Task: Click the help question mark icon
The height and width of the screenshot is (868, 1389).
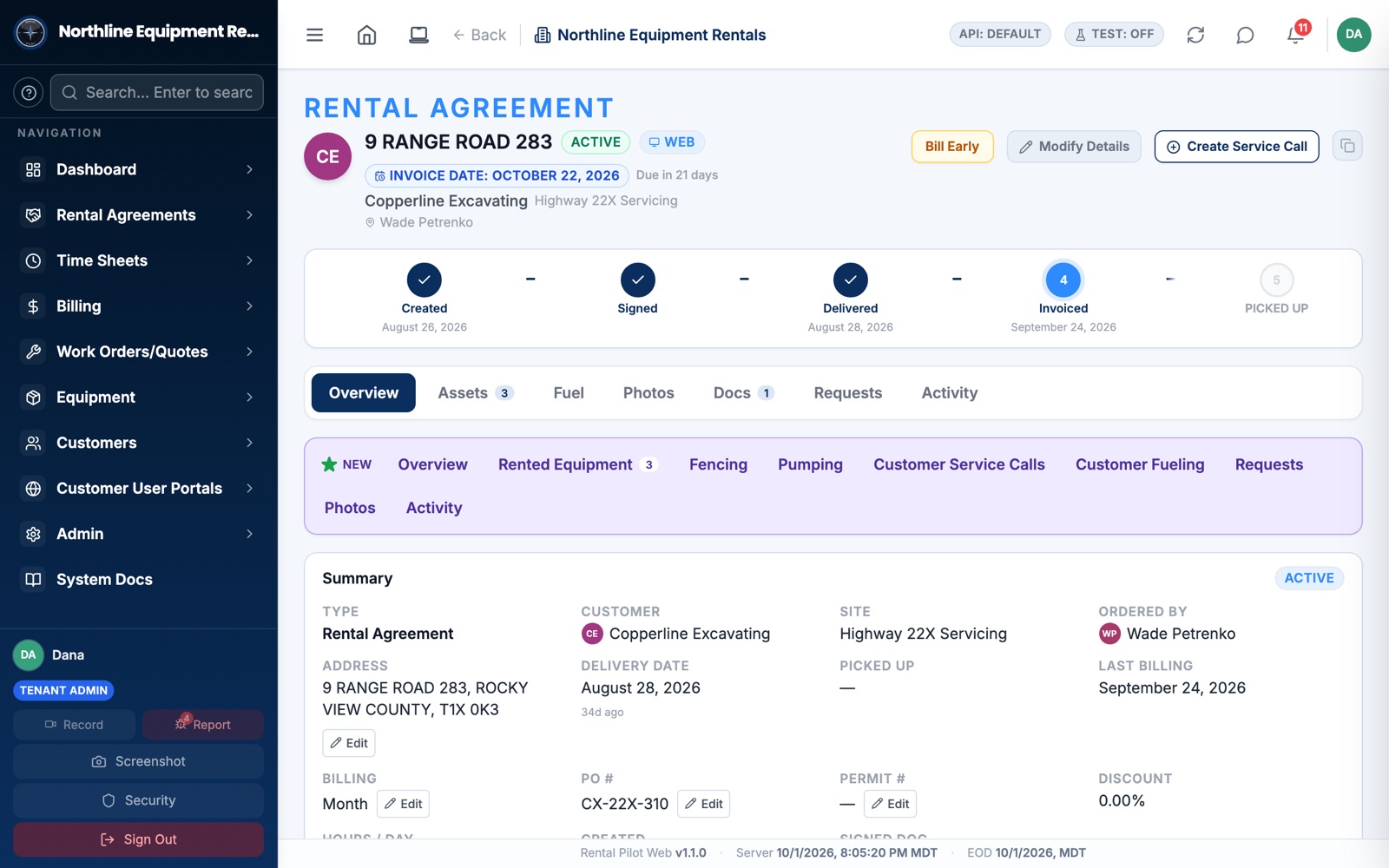Action: pos(29,92)
